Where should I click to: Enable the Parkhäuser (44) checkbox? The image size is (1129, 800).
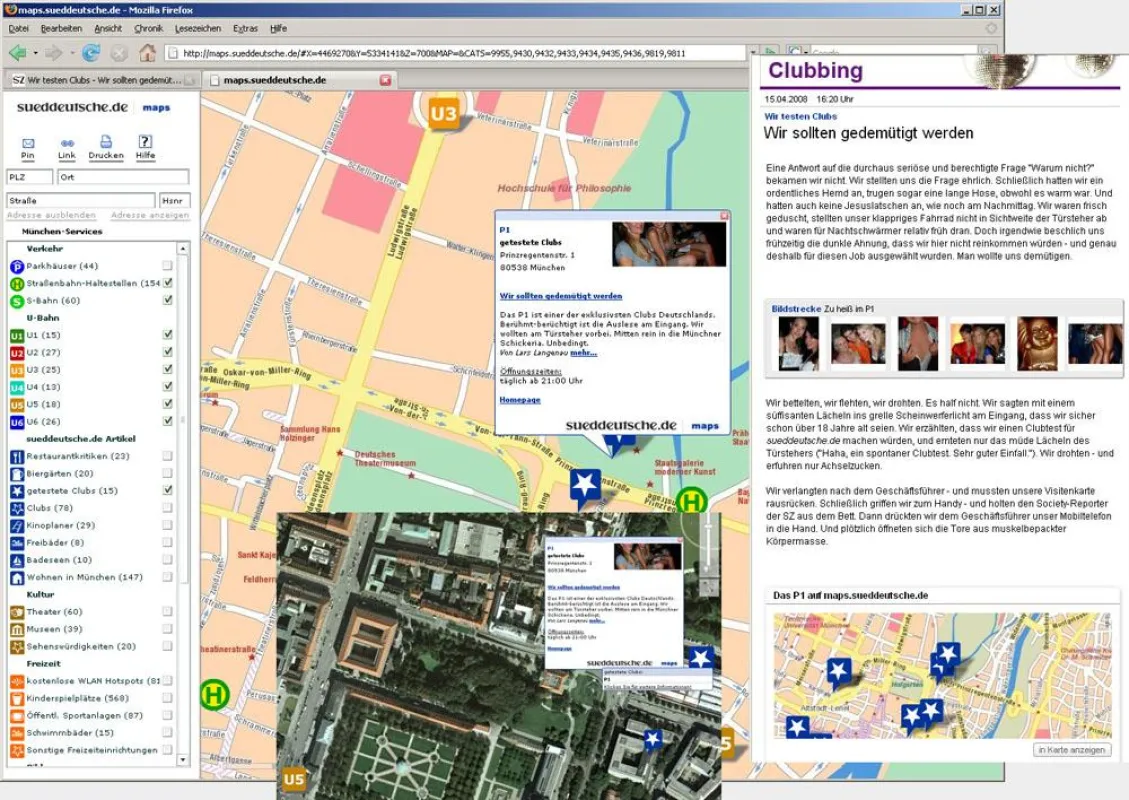[168, 266]
